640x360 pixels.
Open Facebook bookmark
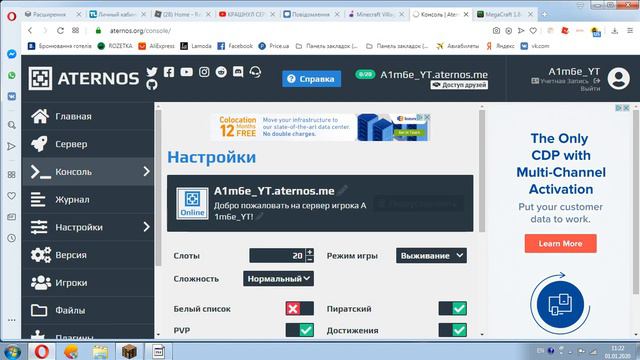[235, 46]
